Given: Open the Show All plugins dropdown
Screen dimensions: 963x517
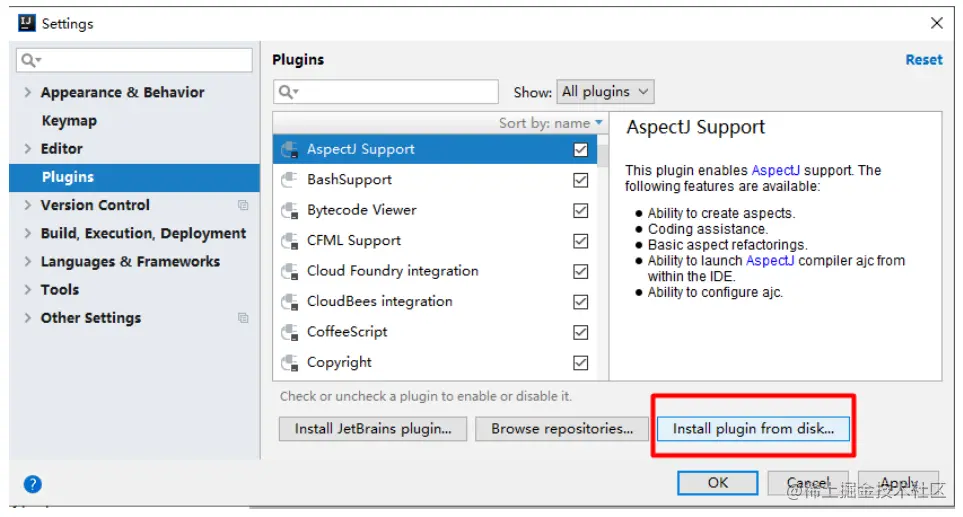Looking at the screenshot, I should [605, 92].
